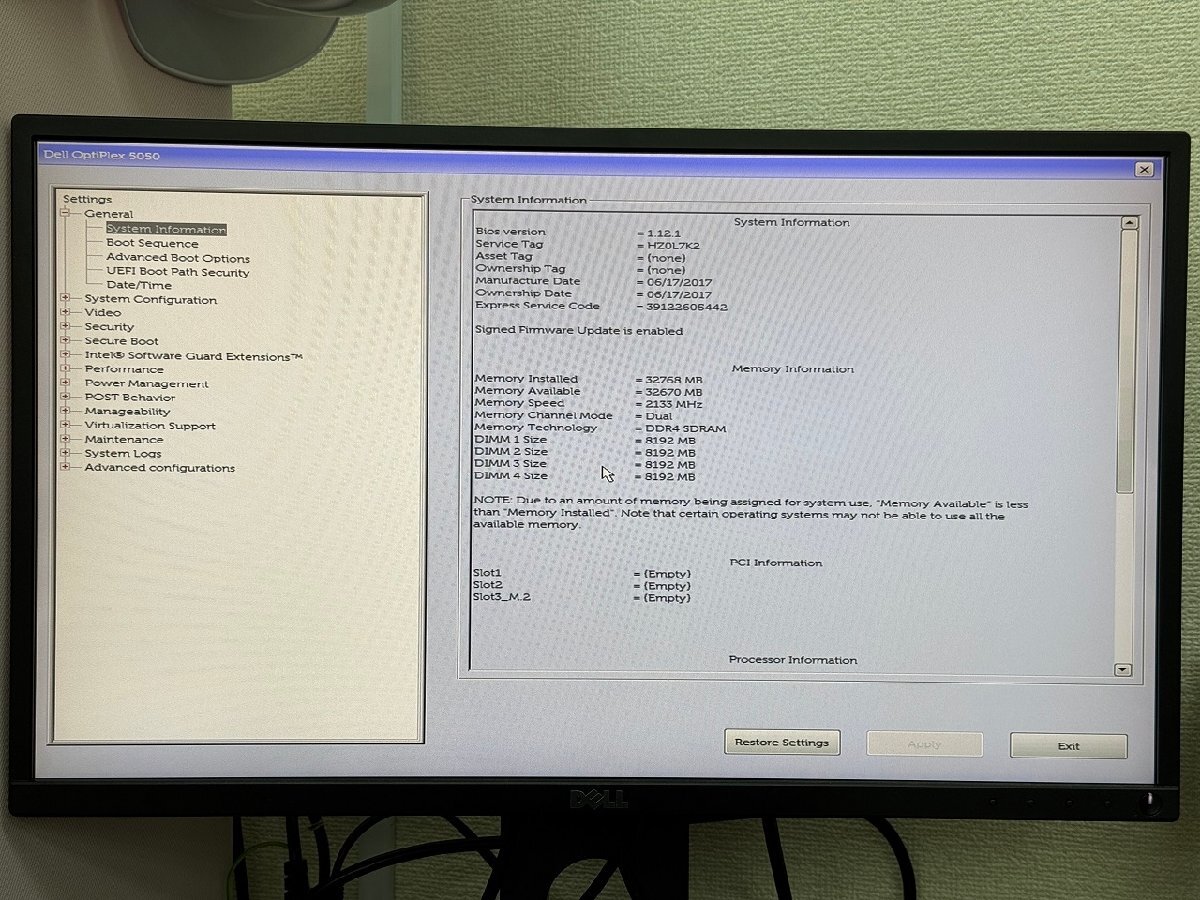Select the highlighted System Information entry

[167, 228]
